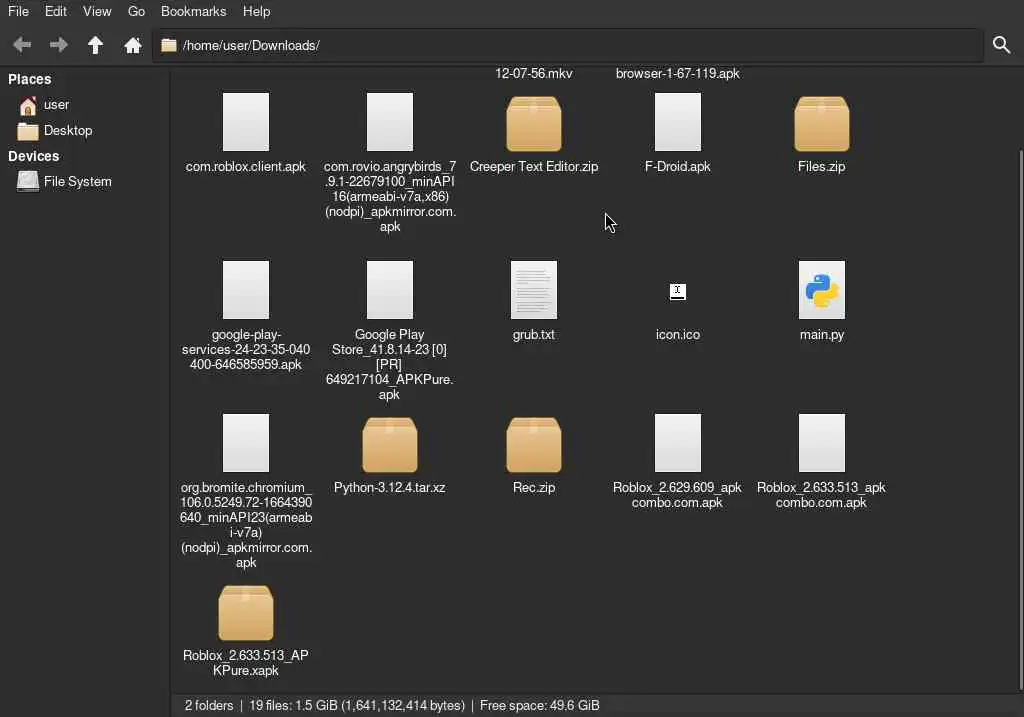Select the angrybirds apk file icon
Viewport: 1024px width, 717px height.
(x=390, y=122)
